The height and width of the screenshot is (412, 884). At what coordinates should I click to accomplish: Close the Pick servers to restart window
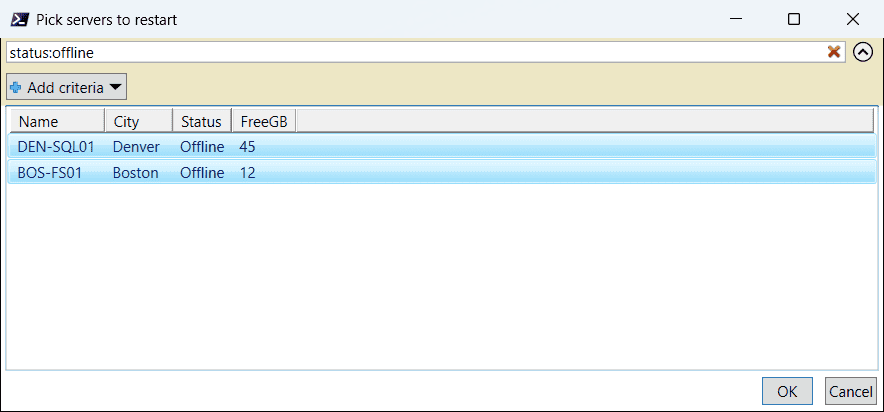[852, 19]
